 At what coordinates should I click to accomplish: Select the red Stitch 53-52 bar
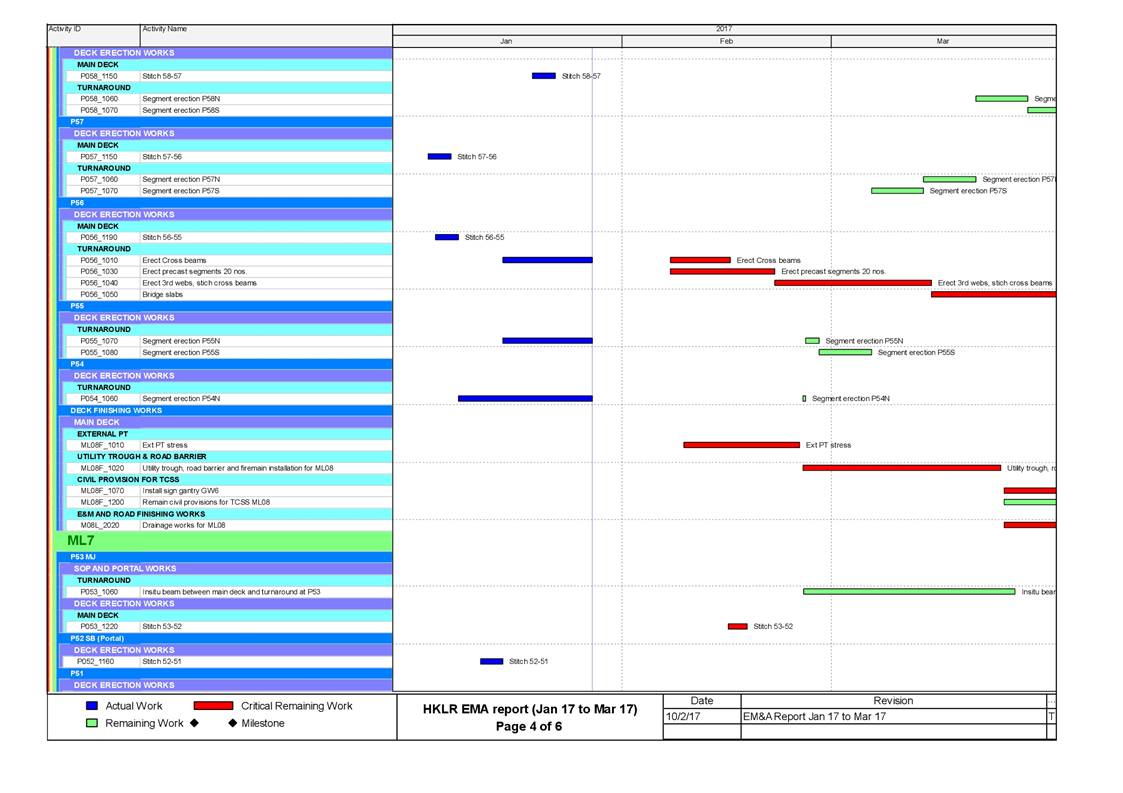737,627
